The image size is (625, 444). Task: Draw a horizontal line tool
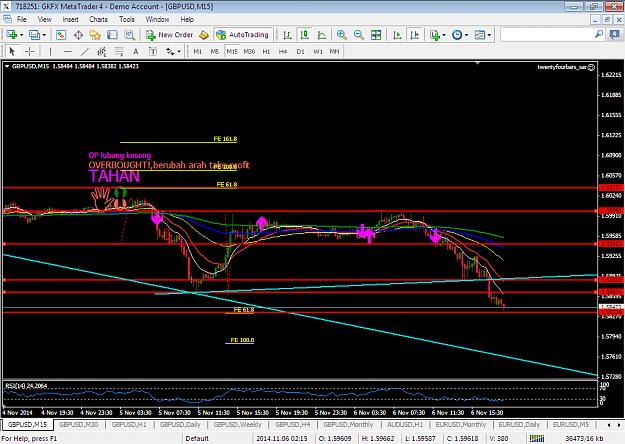(67, 51)
